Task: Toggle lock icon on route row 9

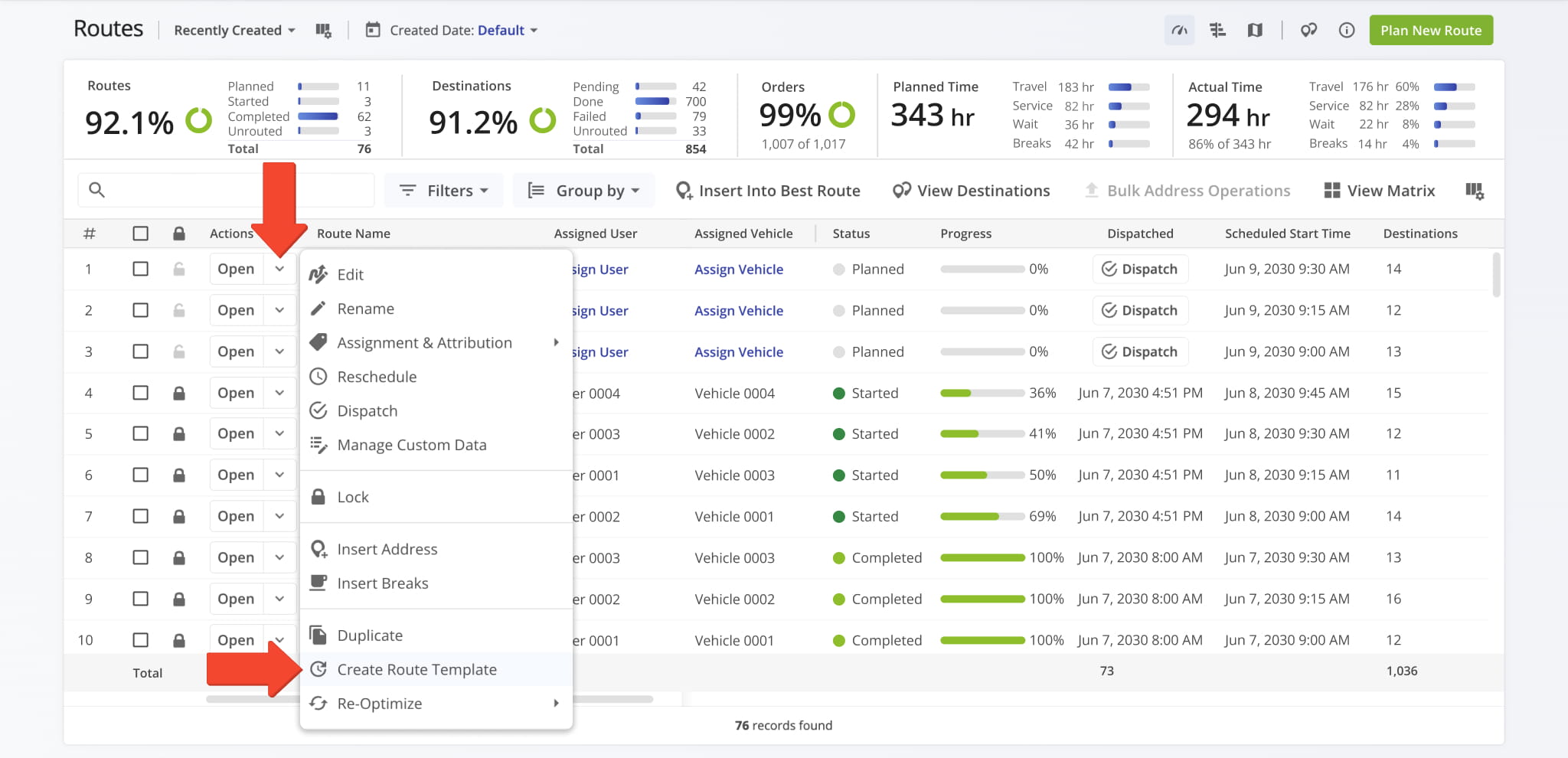Action: pos(179,599)
